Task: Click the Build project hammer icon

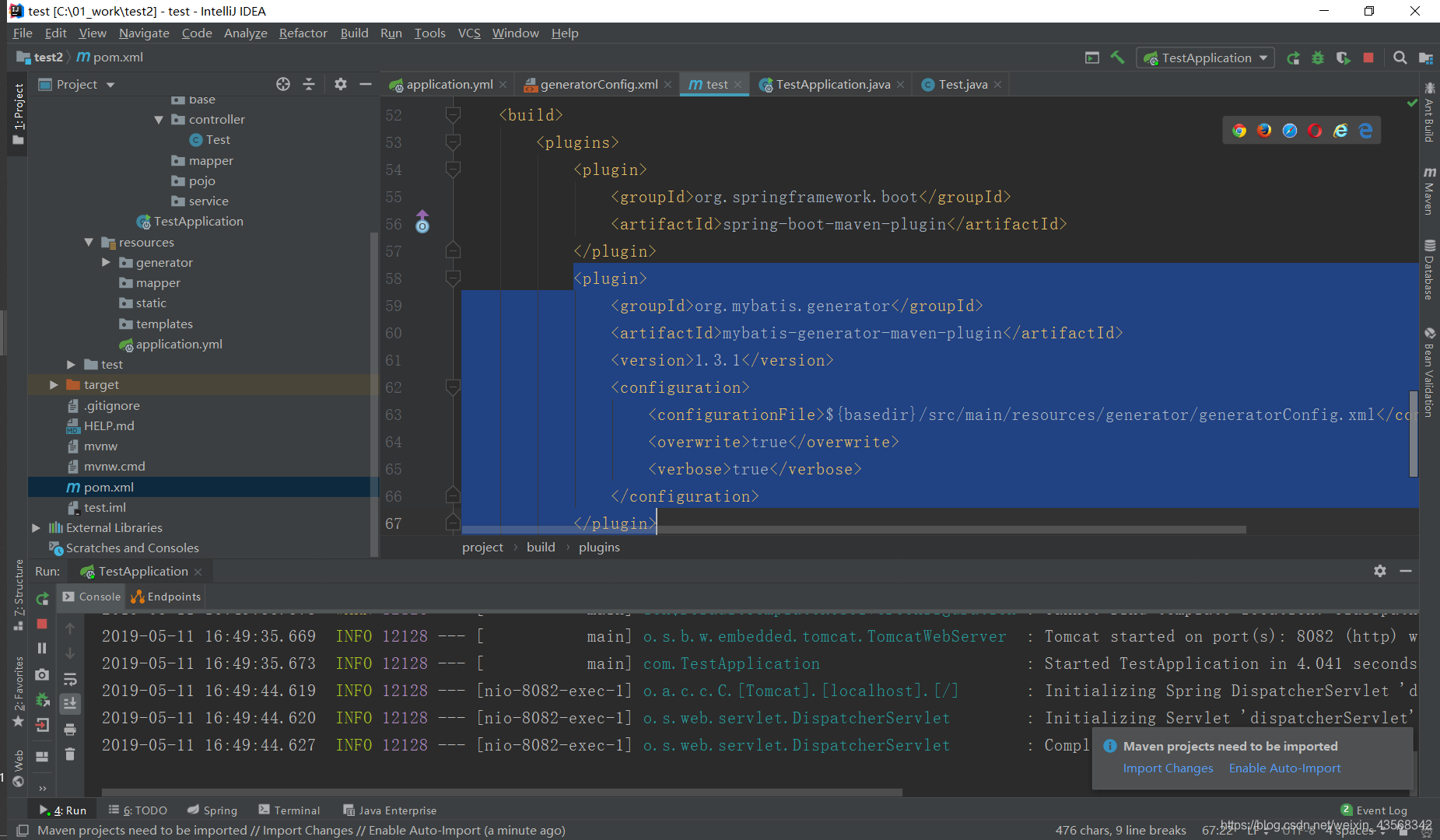Action: 1117,58
